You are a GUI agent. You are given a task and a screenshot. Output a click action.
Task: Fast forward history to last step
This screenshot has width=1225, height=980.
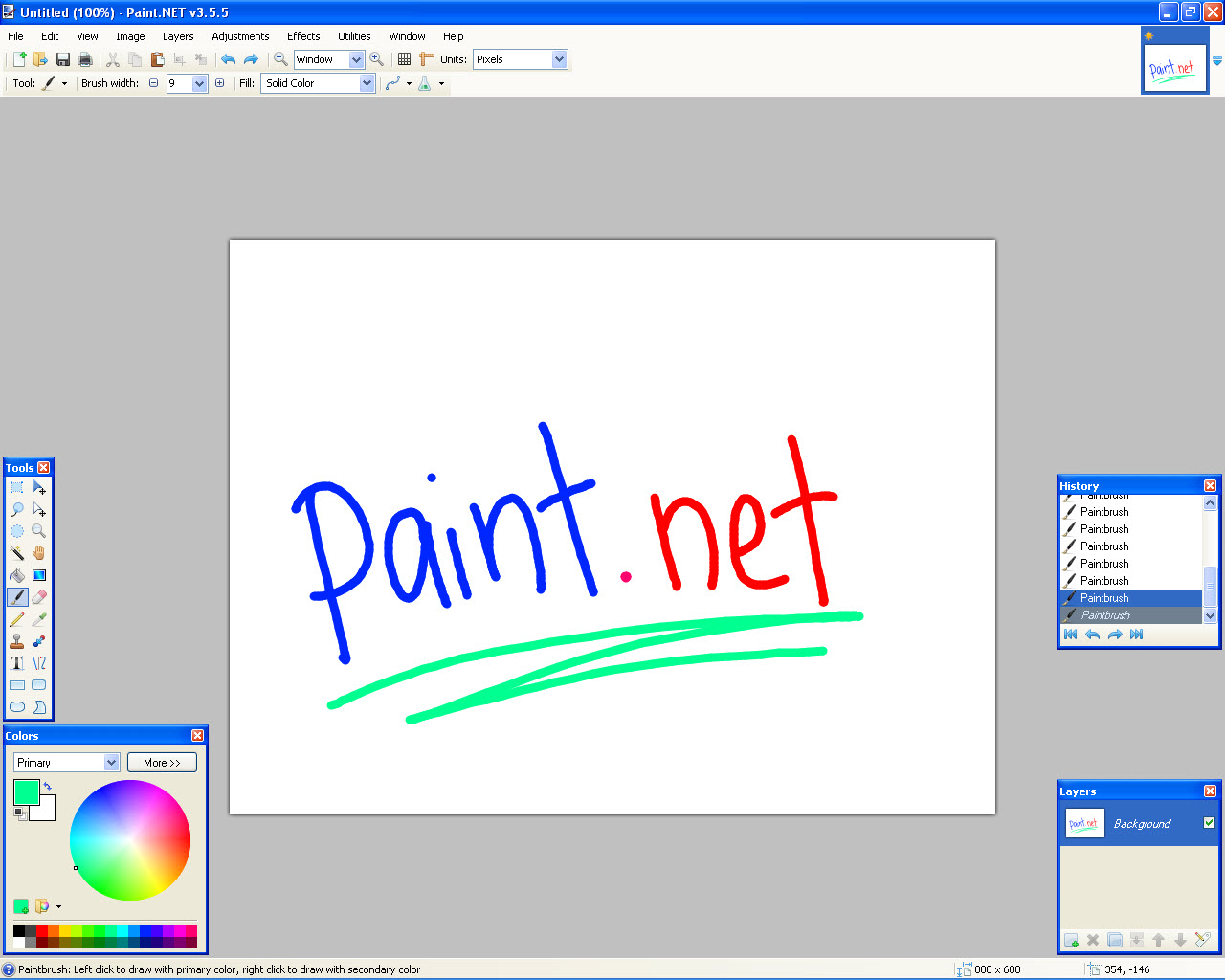[x=1137, y=635]
